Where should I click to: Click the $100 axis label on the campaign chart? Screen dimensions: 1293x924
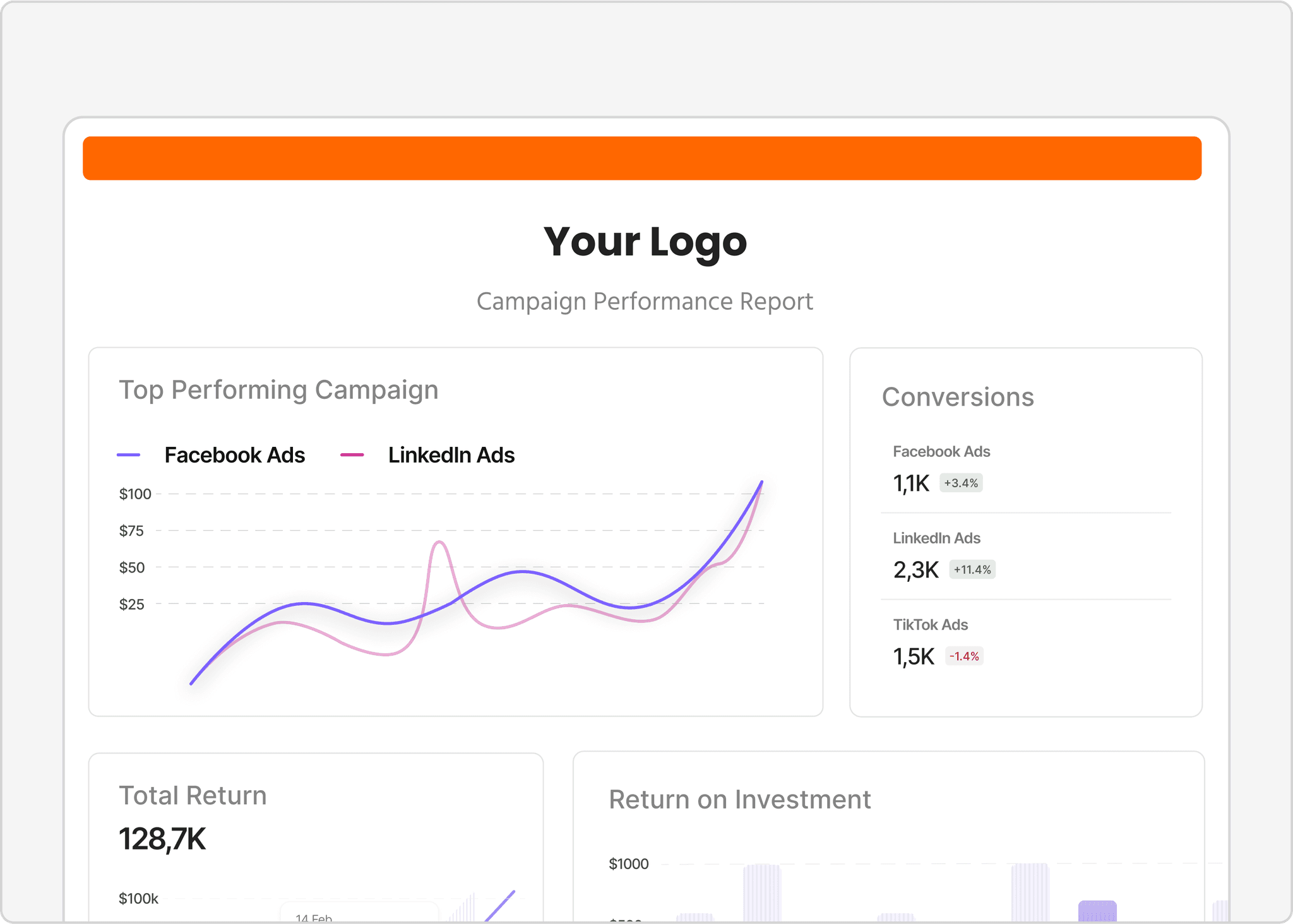point(134,494)
